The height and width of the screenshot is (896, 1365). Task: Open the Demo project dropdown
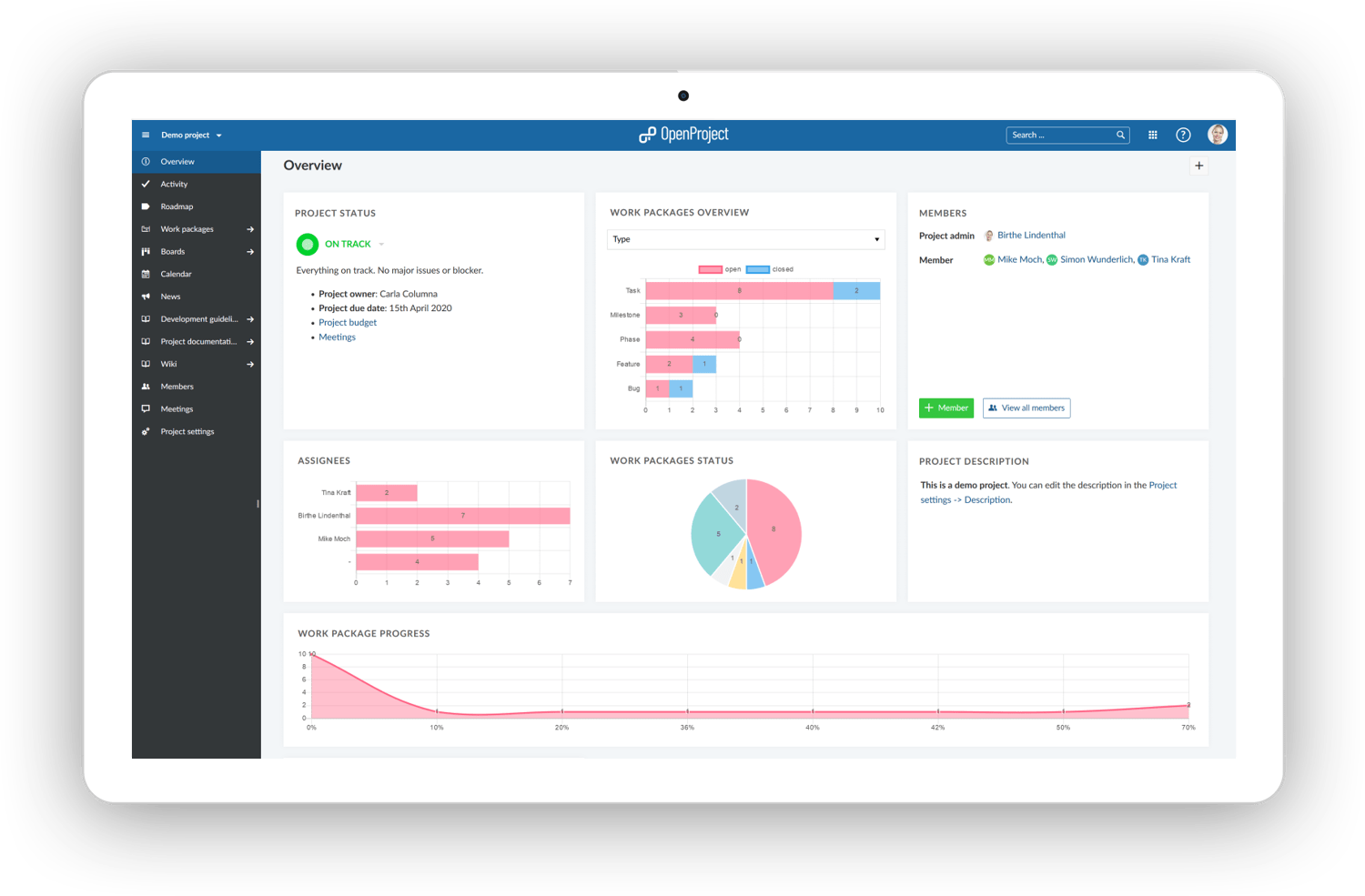click(191, 134)
